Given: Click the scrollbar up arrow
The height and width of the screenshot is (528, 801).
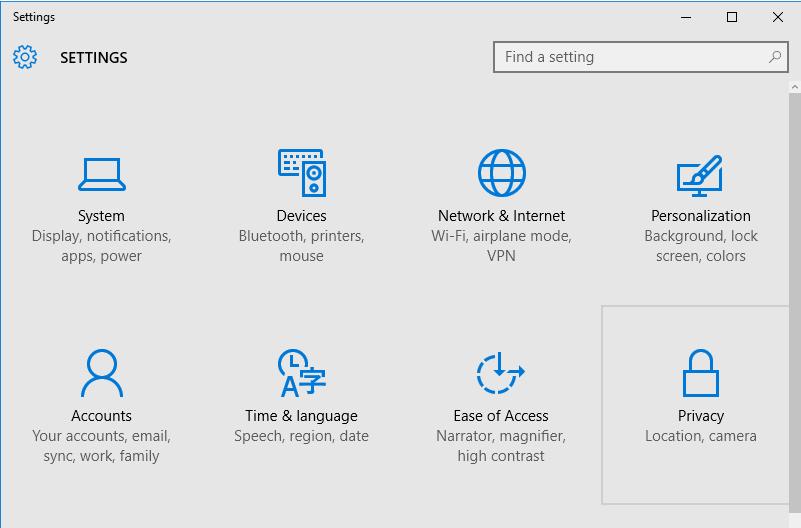Looking at the screenshot, I should click(x=794, y=87).
